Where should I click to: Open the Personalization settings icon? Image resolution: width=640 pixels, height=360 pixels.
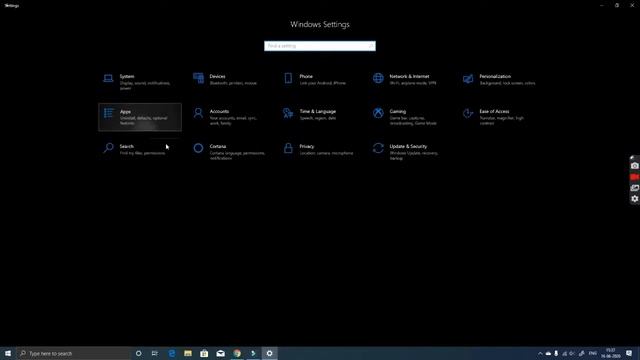(x=468, y=78)
